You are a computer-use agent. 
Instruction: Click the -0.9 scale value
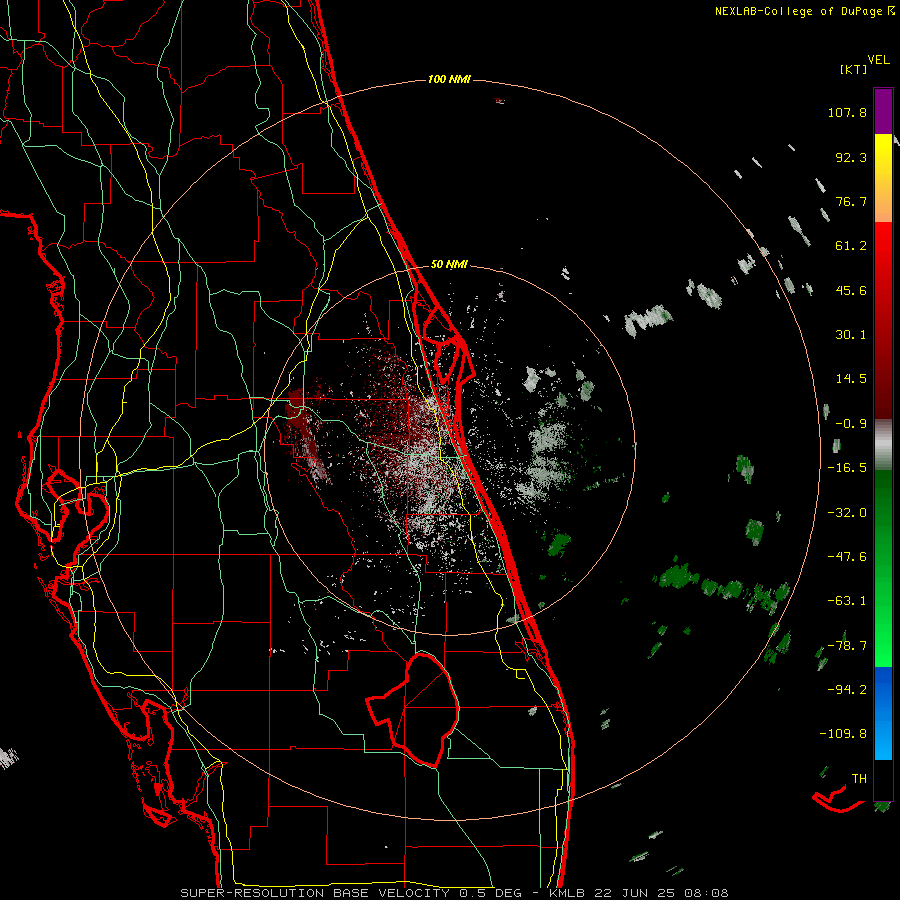(851, 424)
